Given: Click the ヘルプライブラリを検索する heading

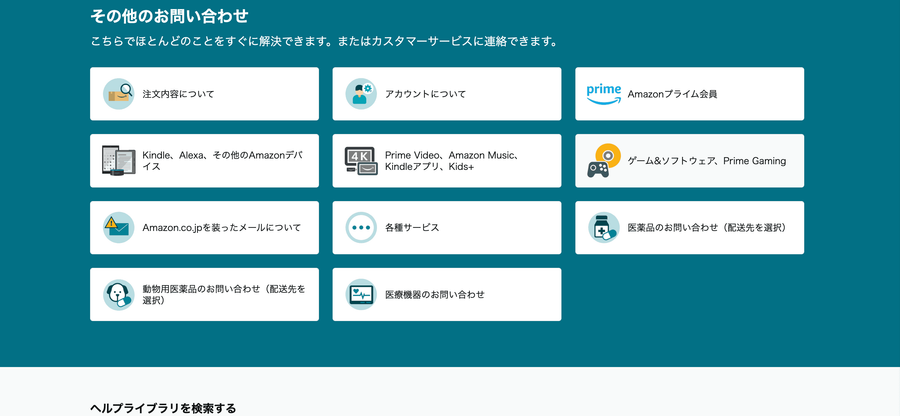Looking at the screenshot, I should coord(163,409).
